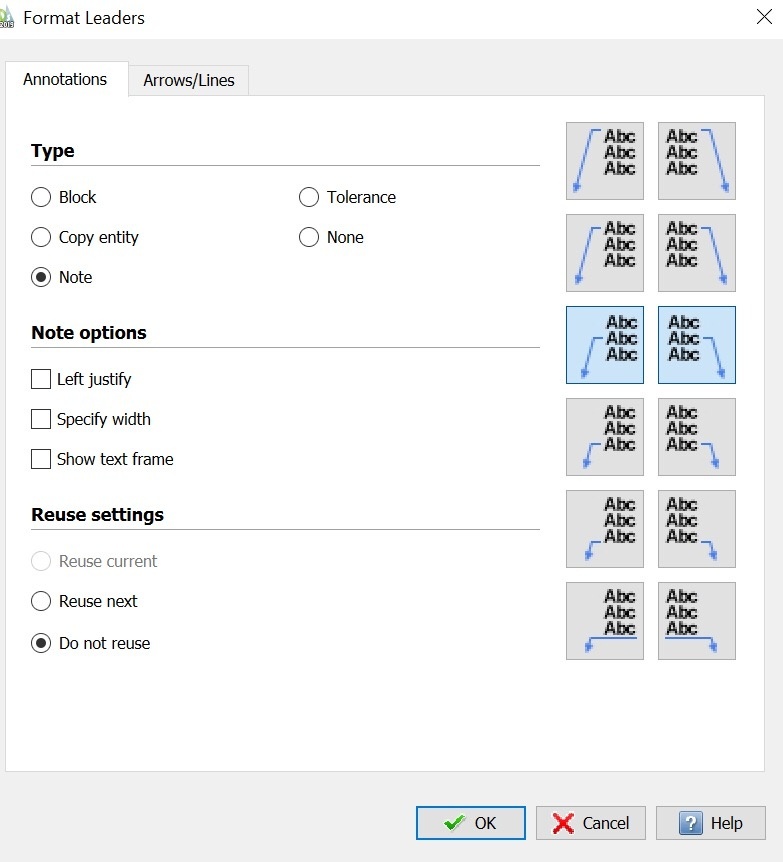Select the top-row right-pointing leader style icon

click(697, 161)
